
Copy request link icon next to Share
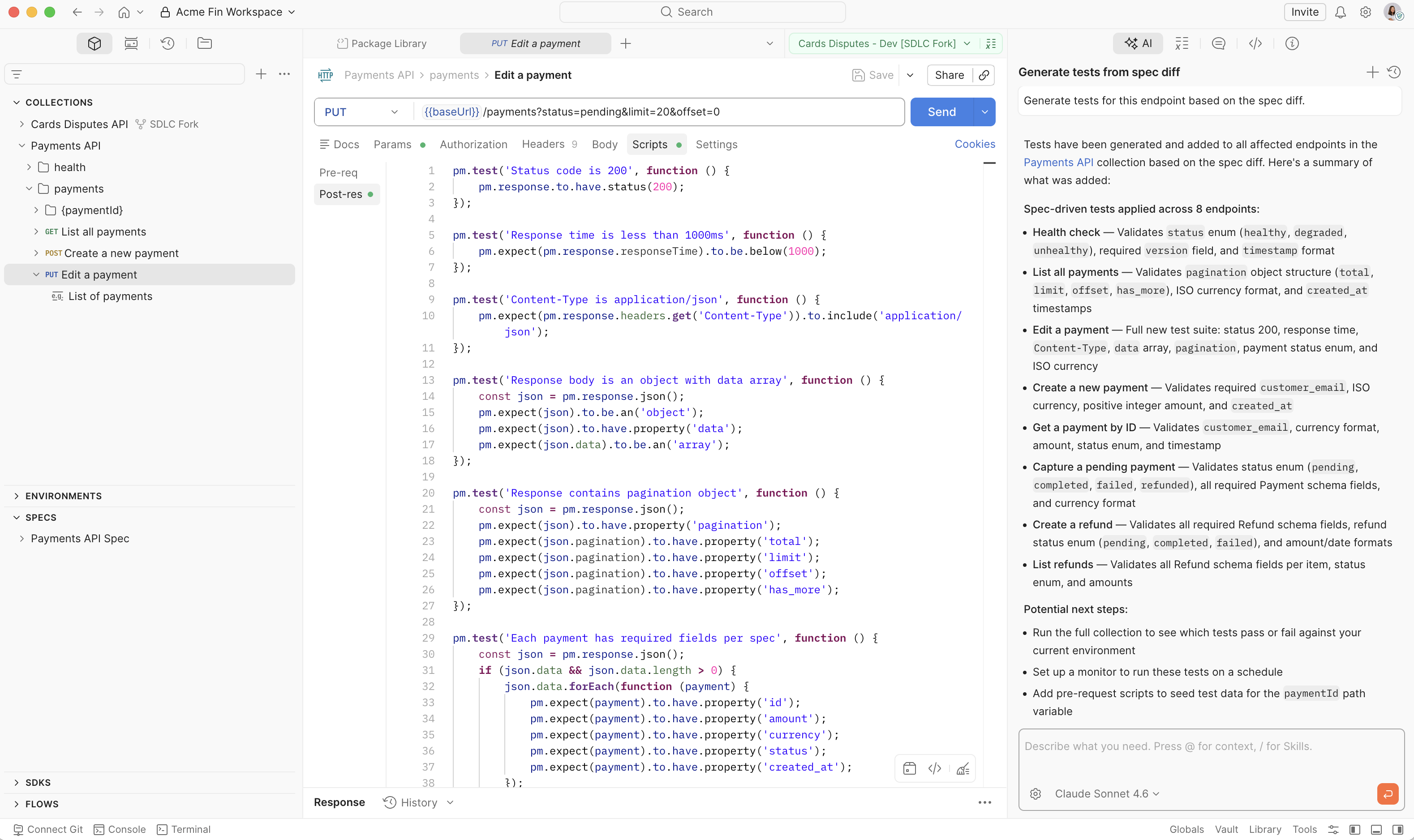click(984, 75)
